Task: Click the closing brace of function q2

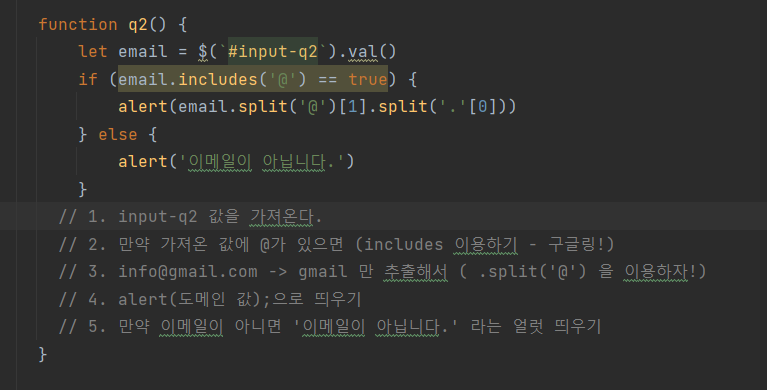Action: (x=43, y=354)
